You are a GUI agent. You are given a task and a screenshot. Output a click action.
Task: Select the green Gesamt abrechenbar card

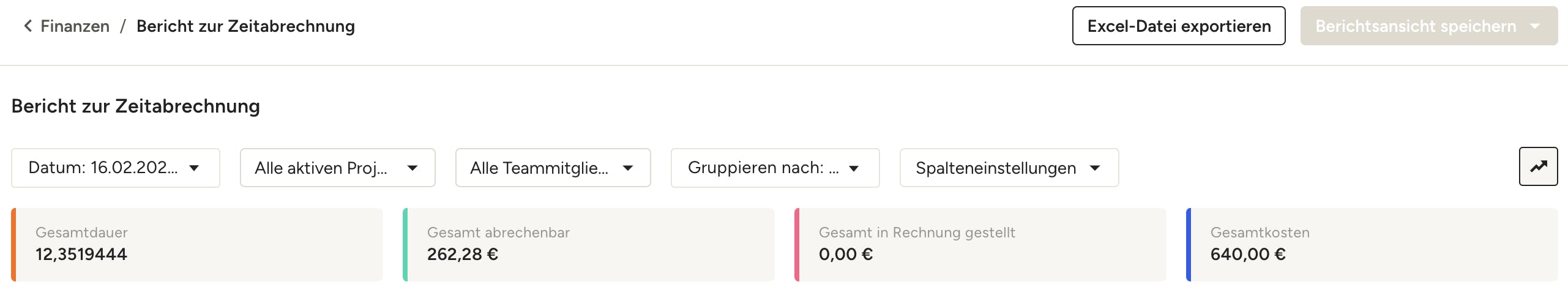click(x=589, y=245)
